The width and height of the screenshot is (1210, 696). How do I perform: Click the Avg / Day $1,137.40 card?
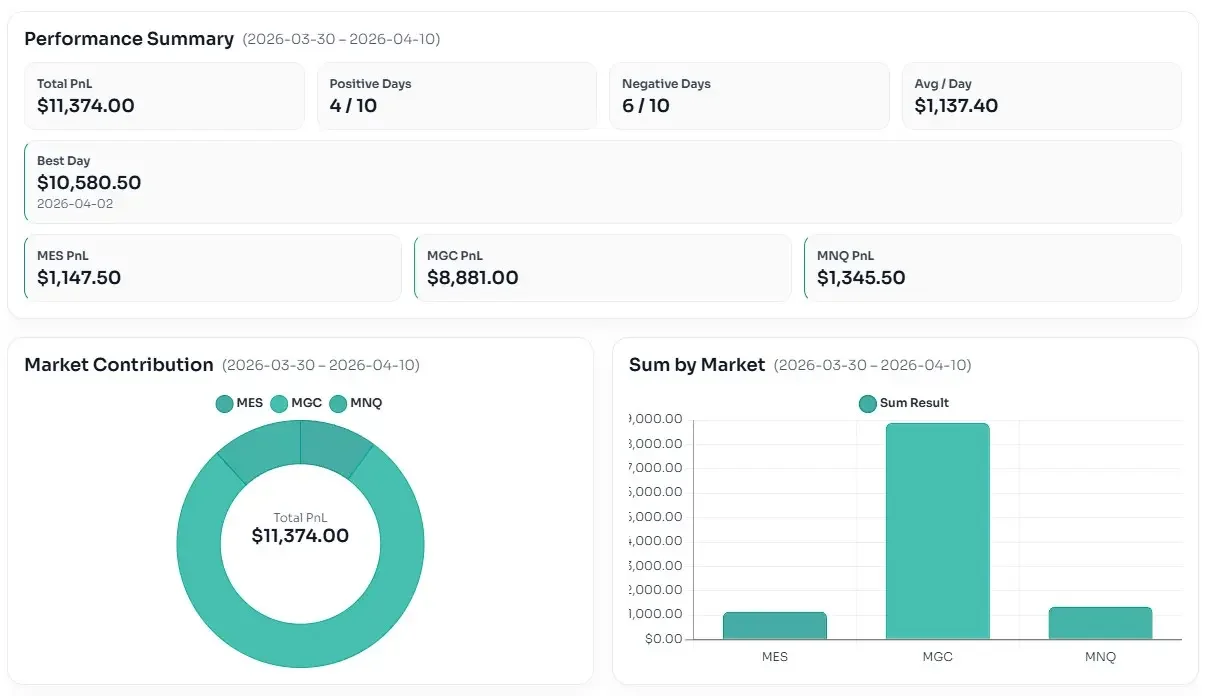coord(1041,96)
